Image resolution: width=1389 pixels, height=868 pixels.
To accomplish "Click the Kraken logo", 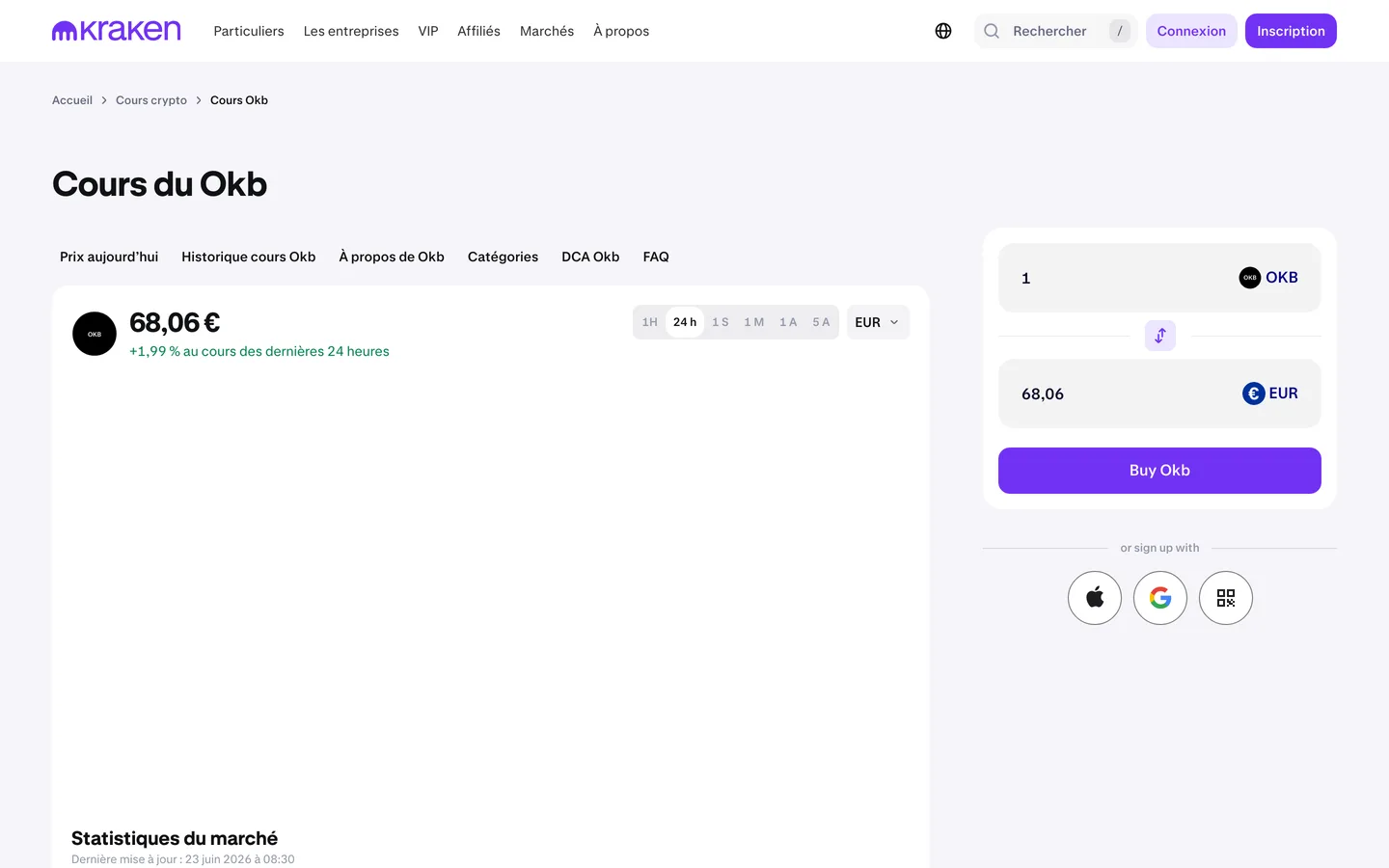I will (117, 31).
